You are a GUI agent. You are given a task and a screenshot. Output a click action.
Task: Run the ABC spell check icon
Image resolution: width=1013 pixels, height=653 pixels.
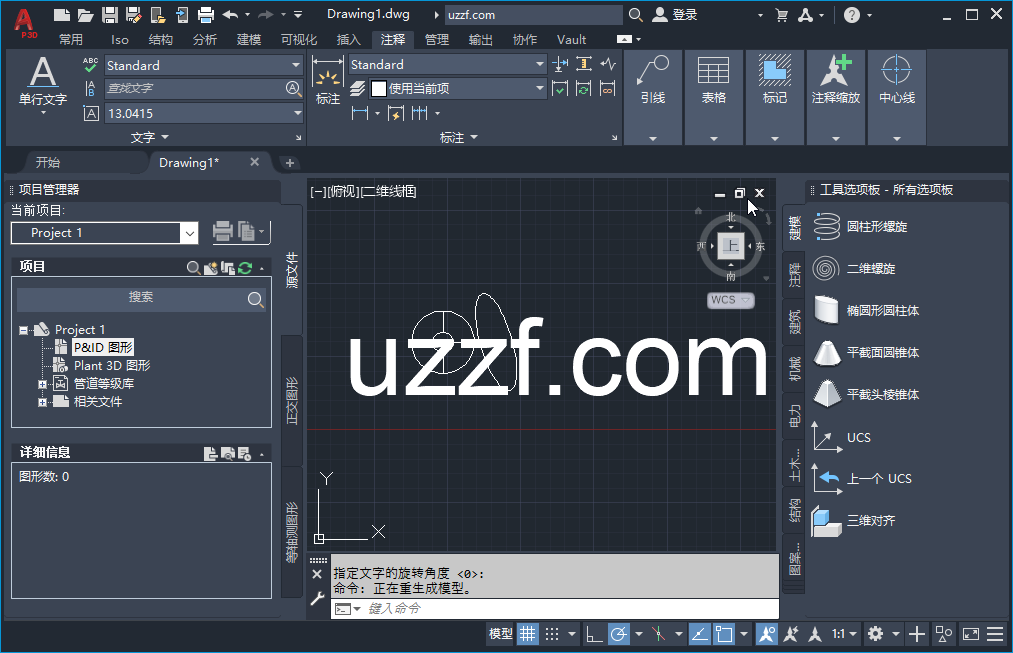click(90, 65)
